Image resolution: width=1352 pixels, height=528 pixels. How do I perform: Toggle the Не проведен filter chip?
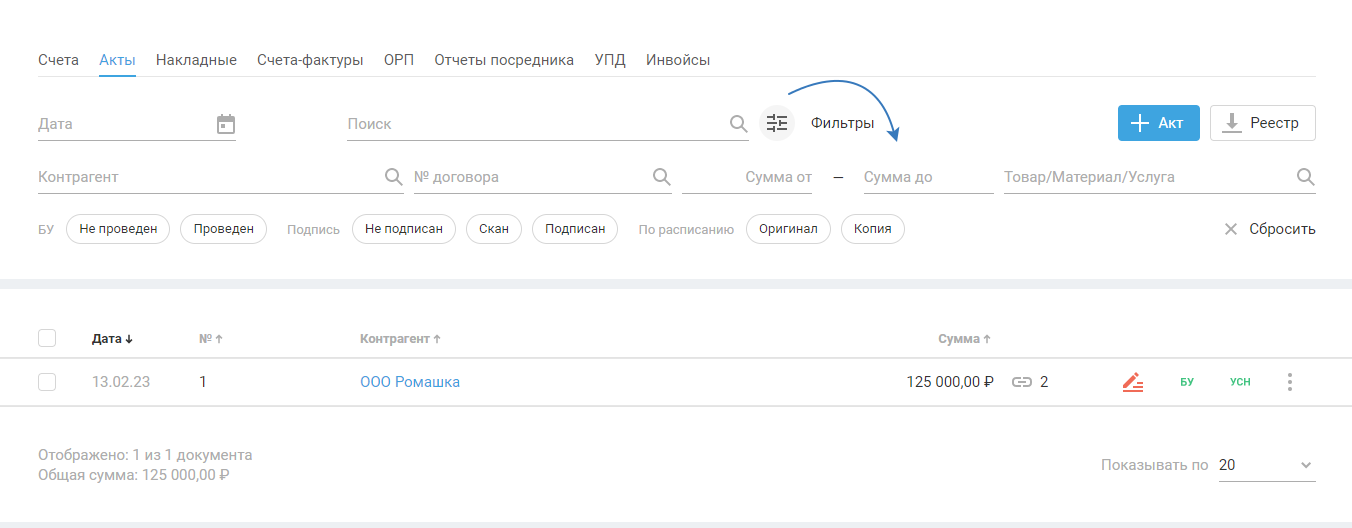[118, 229]
